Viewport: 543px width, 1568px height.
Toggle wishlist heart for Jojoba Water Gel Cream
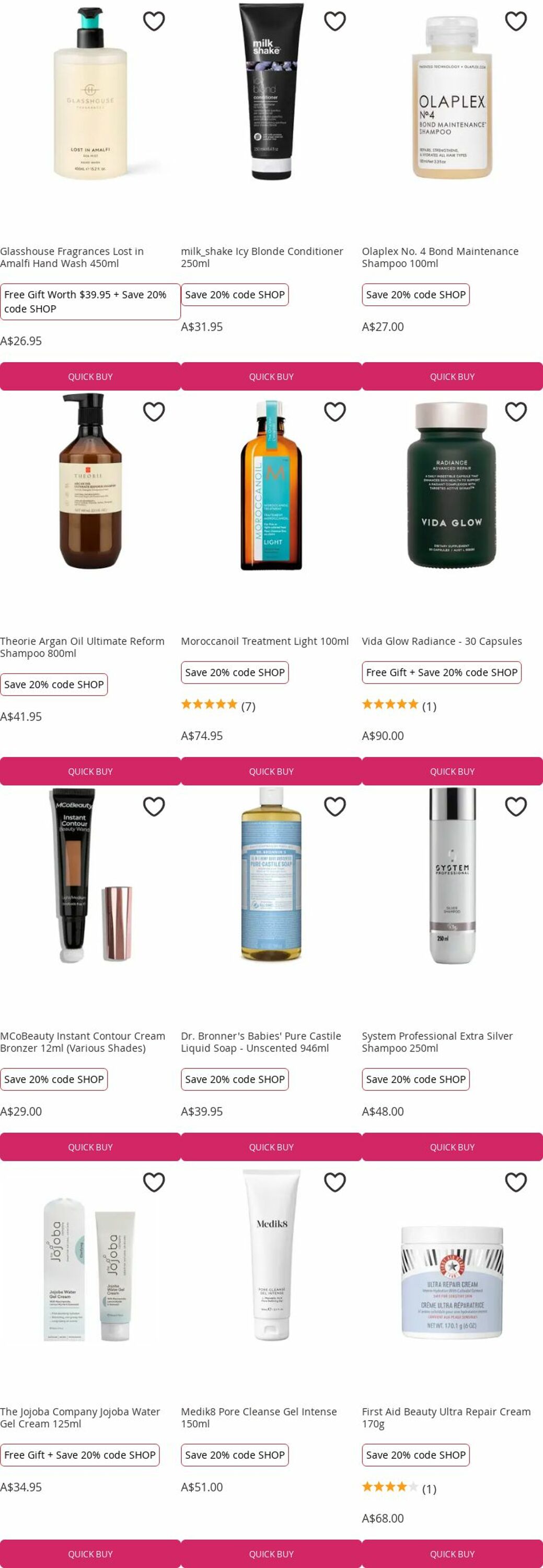pyautogui.click(x=154, y=1182)
